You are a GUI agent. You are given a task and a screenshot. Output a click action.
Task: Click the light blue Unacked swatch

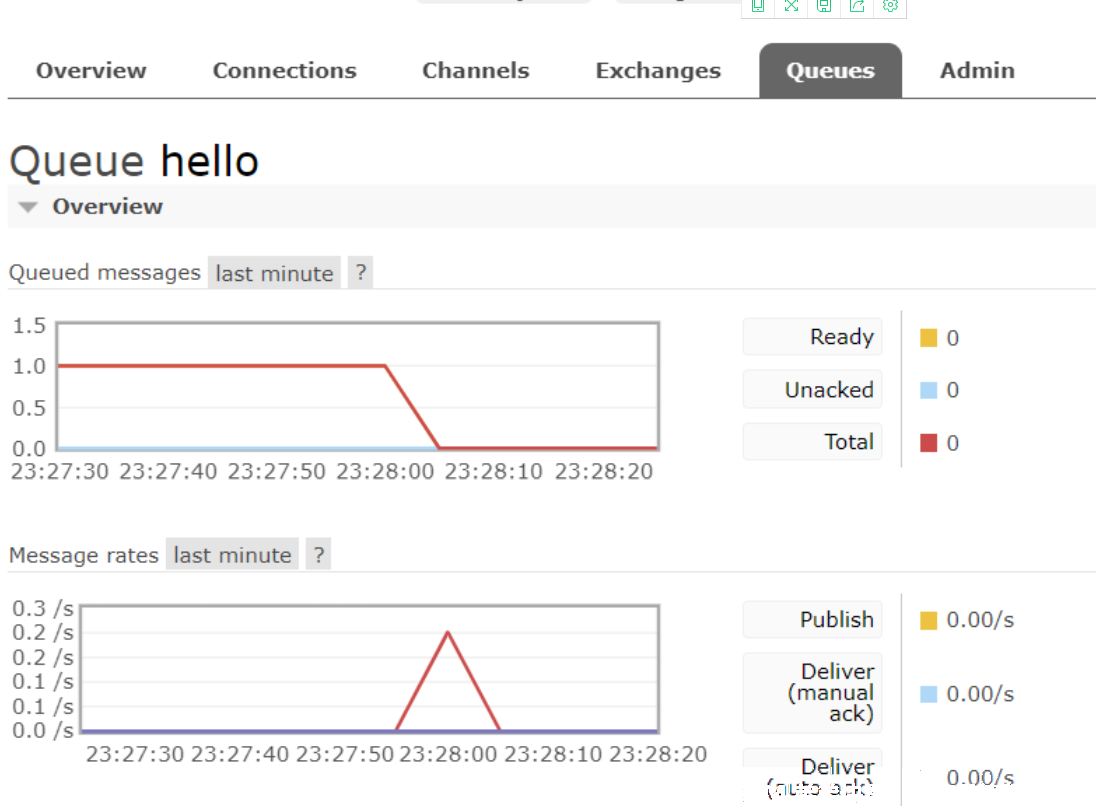click(x=928, y=390)
